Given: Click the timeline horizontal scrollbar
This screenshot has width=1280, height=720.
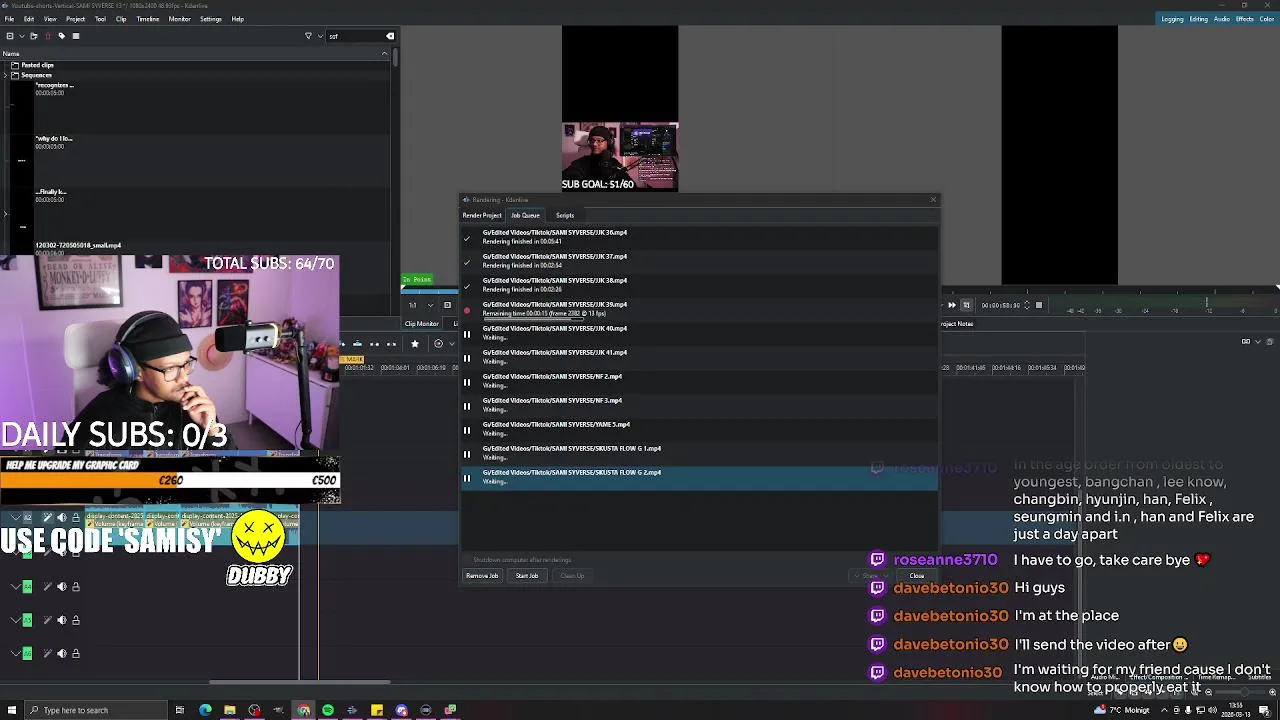Looking at the screenshot, I should 300,683.
